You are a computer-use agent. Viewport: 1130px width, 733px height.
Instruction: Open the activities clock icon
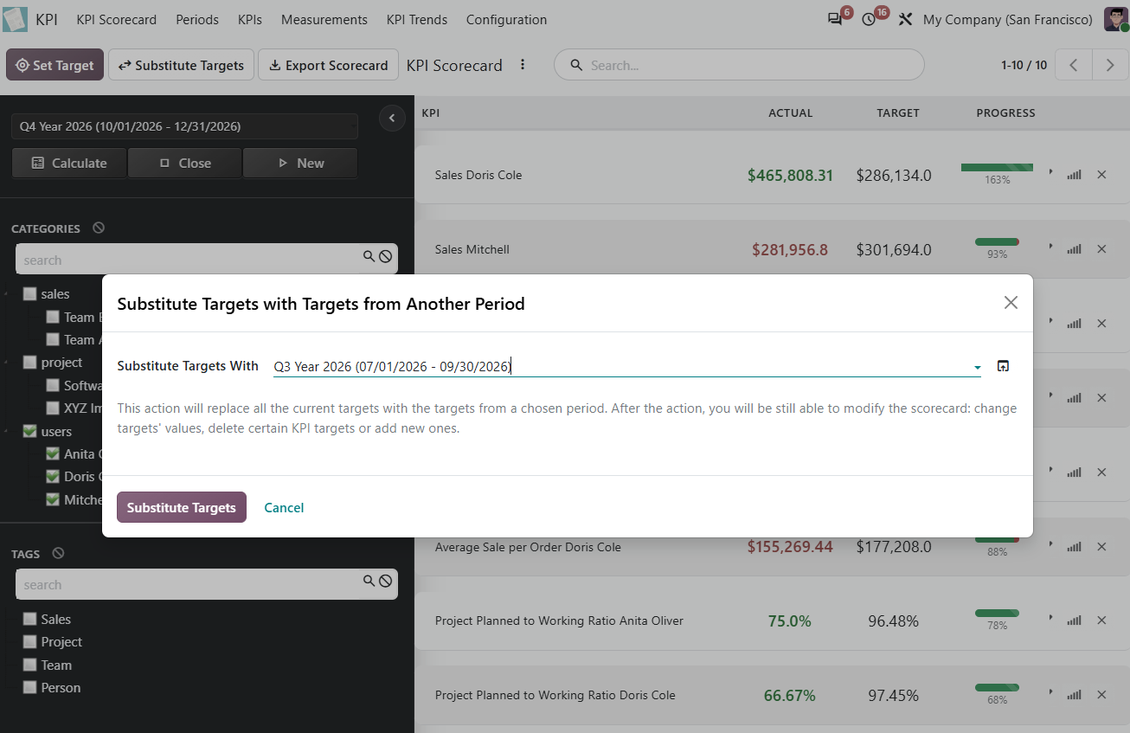[x=869, y=19]
